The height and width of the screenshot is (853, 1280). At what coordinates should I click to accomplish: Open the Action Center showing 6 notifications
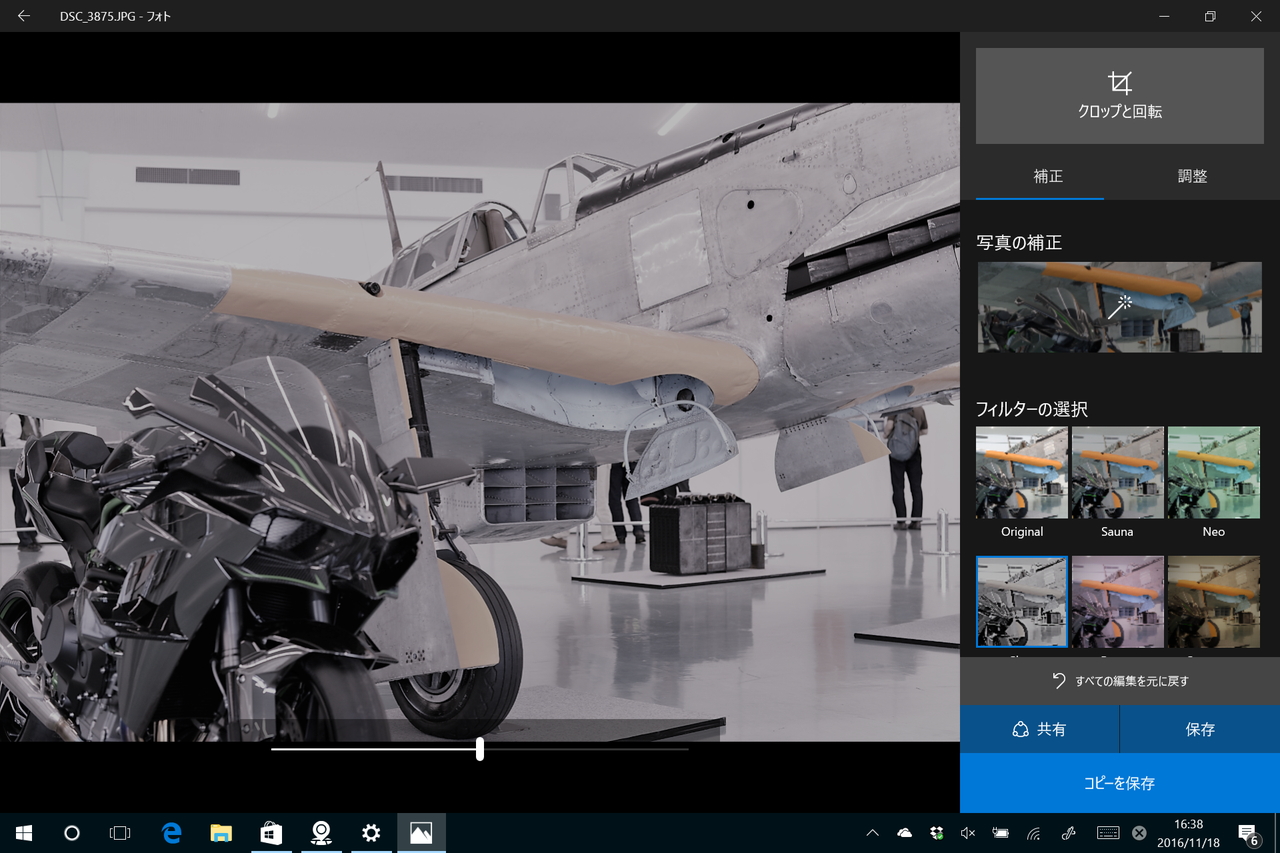(x=1248, y=833)
